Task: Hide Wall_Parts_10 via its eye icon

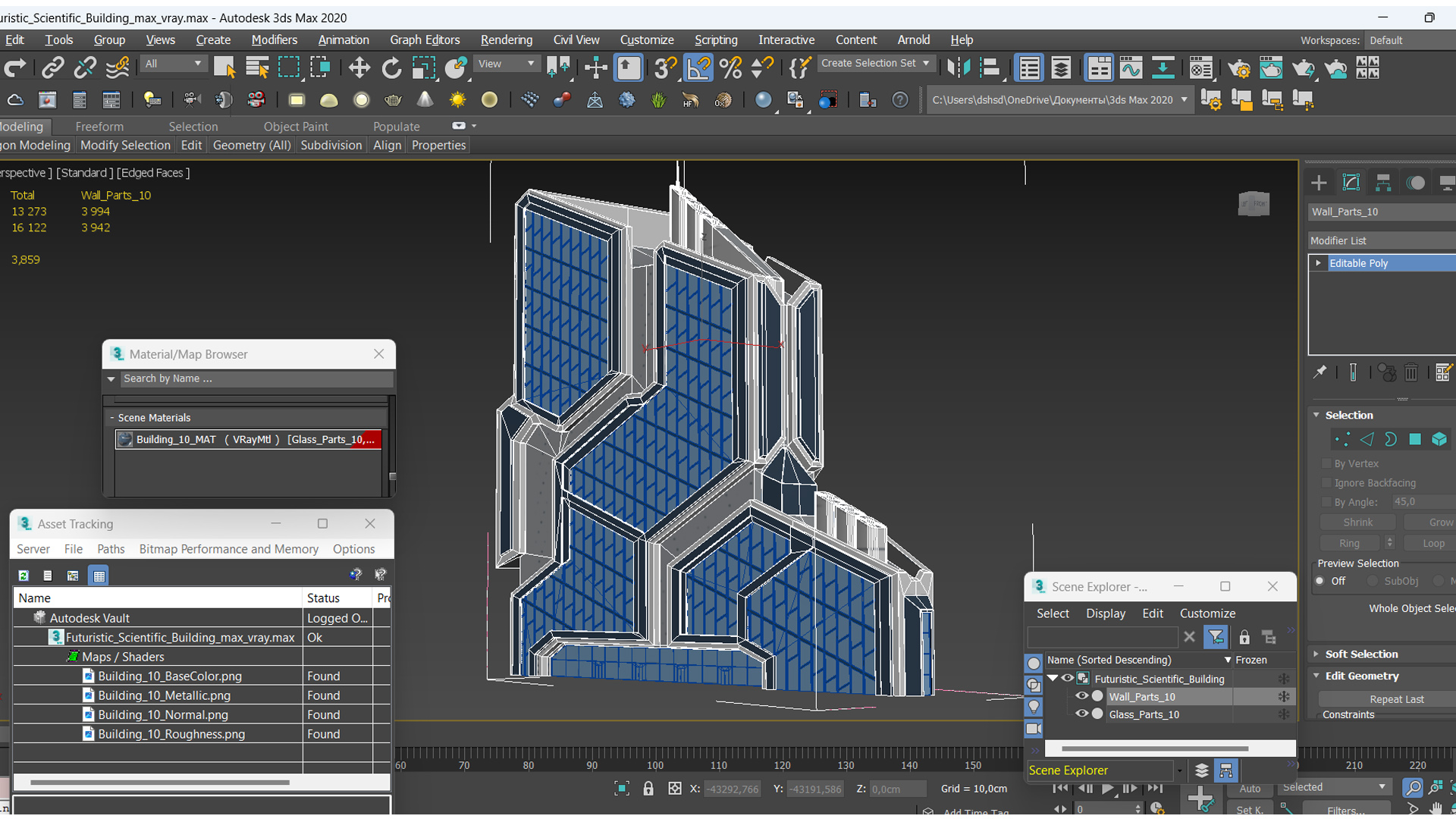Action: pos(1082,696)
